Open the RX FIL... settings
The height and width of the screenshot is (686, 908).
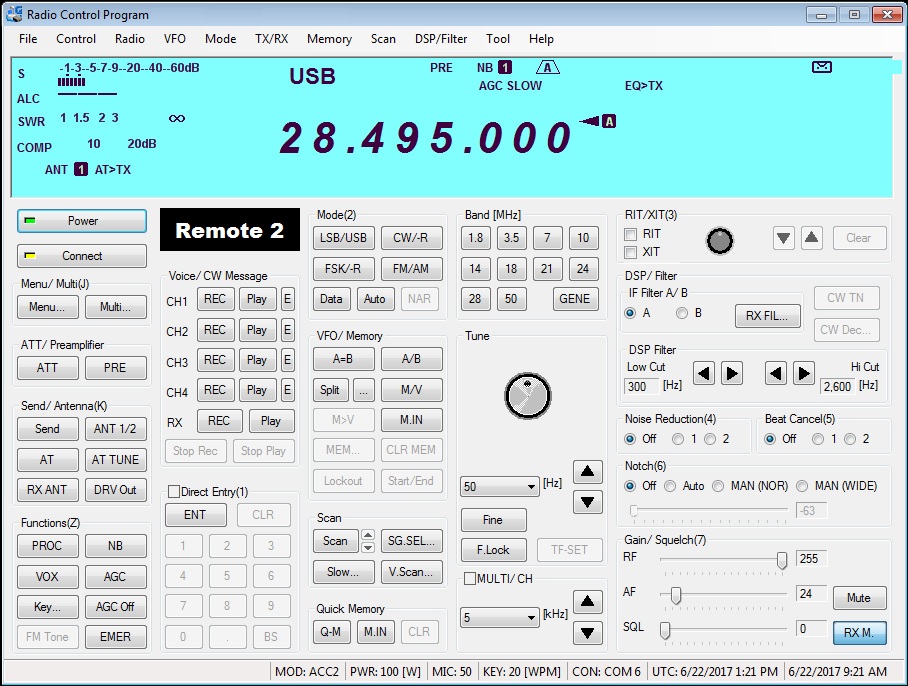pyautogui.click(x=768, y=316)
